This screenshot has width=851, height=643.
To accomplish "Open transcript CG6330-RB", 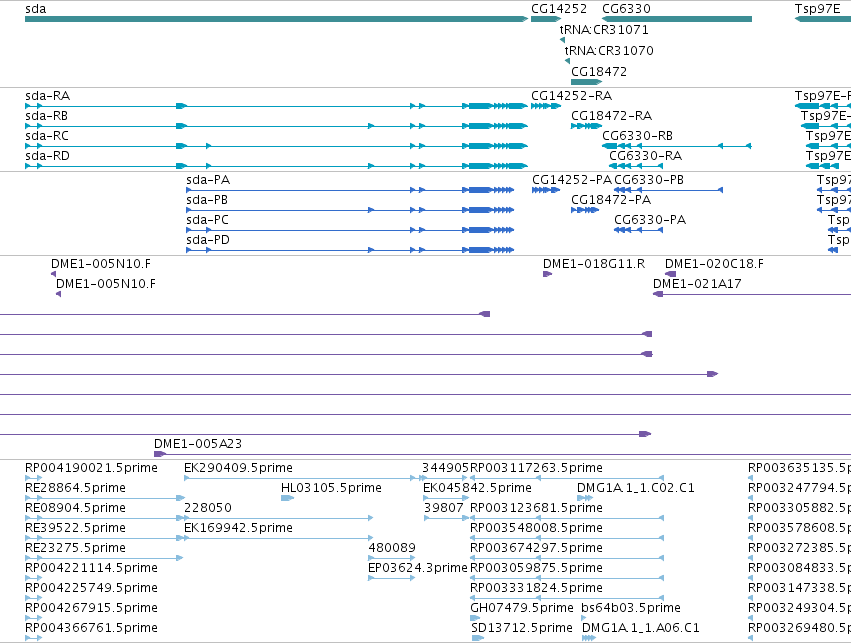I will point(677,146).
